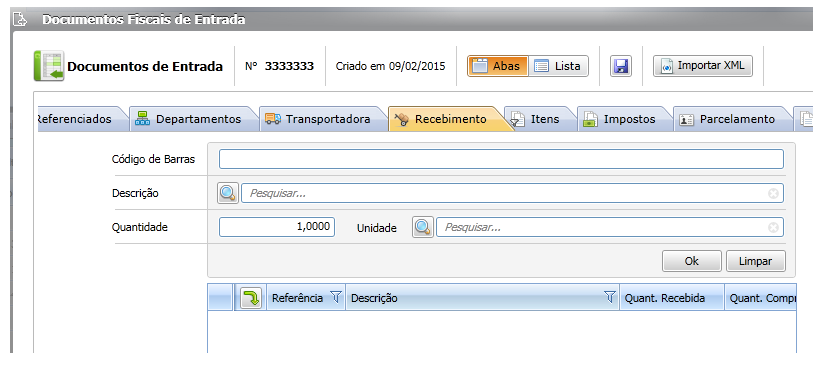821x367 pixels.
Task: Open the filter on the Descrição column
Action: coord(609,297)
